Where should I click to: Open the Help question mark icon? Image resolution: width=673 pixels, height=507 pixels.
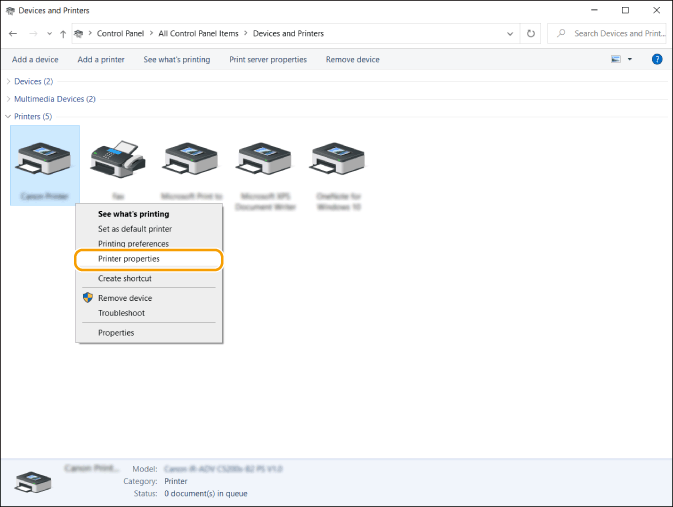(657, 59)
